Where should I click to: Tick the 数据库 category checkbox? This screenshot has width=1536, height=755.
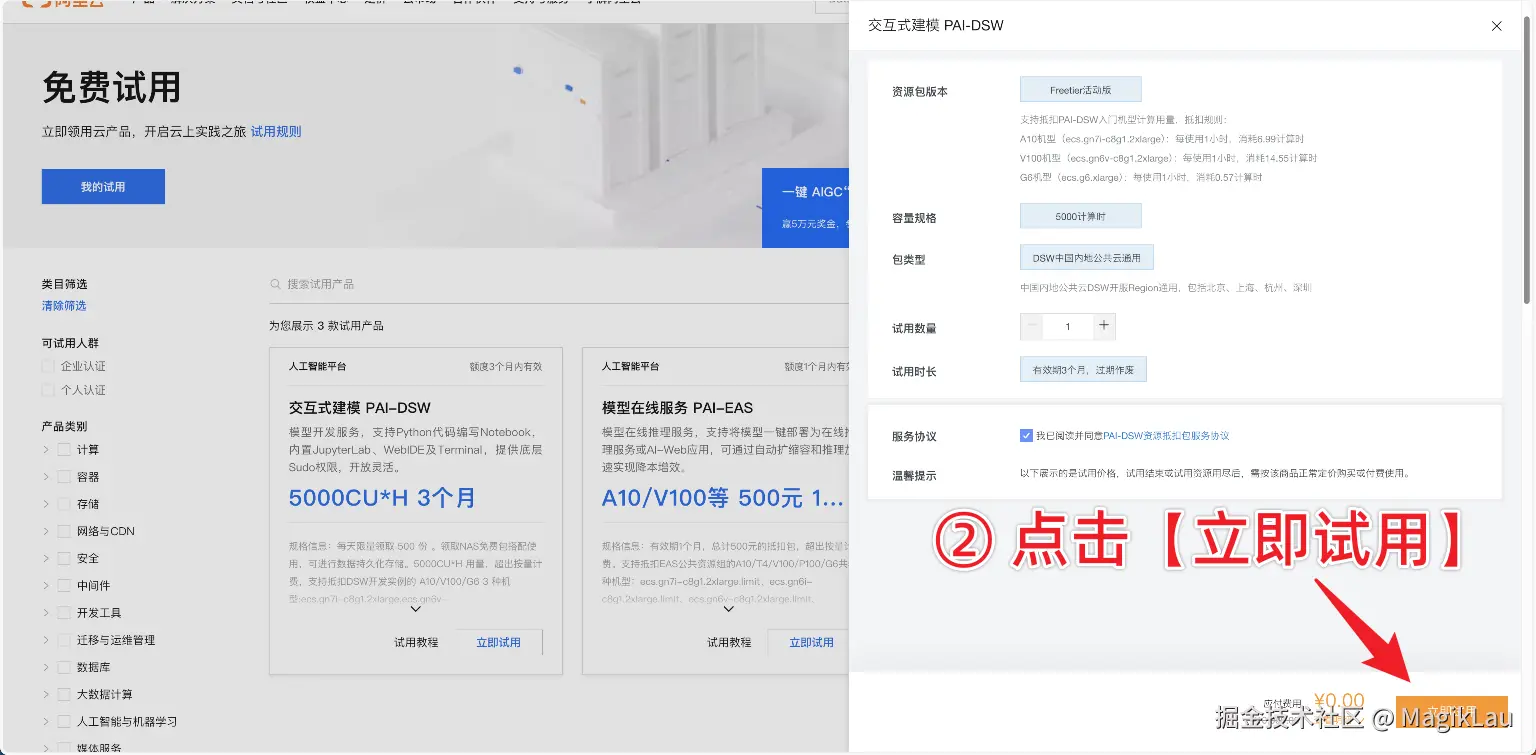click(x=64, y=667)
